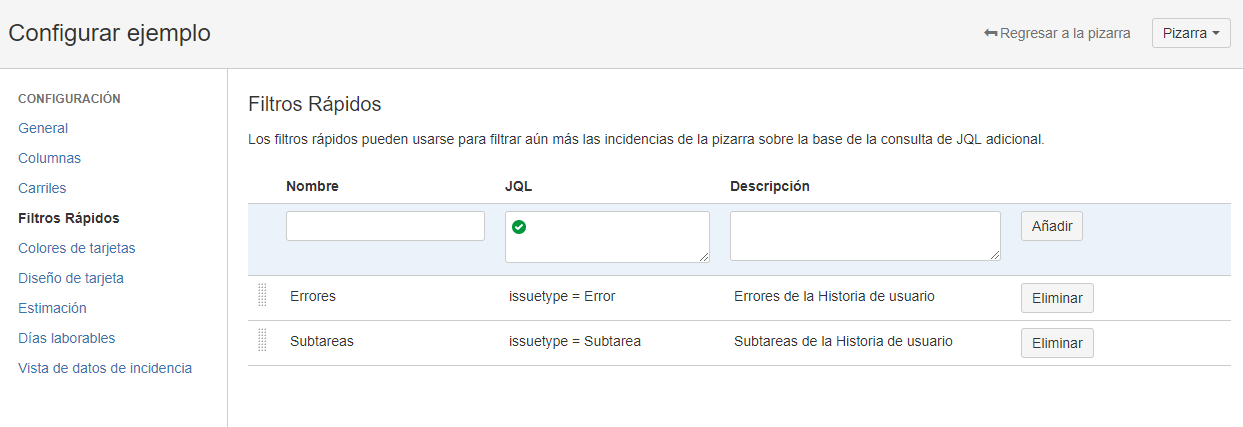Go to Columnas settings

pos(49,158)
